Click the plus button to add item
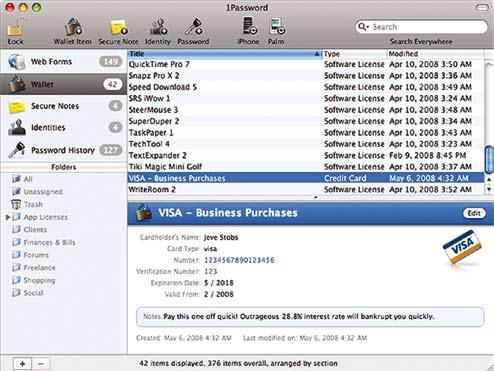The width and height of the screenshot is (494, 371). click(23, 364)
